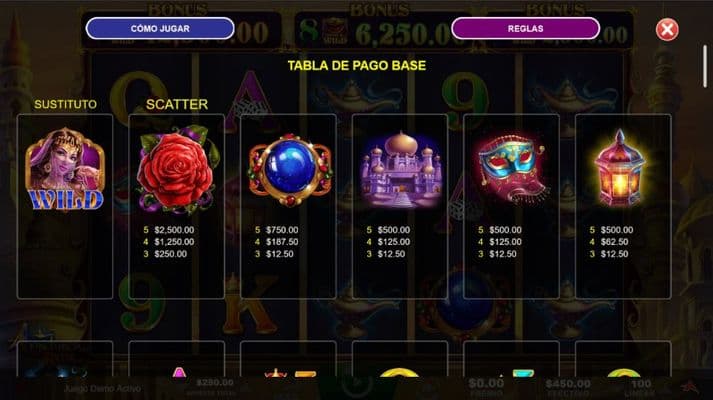Image resolution: width=713 pixels, height=400 pixels.
Task: Click the $2,500.00 rose payout
Action: pos(174,230)
